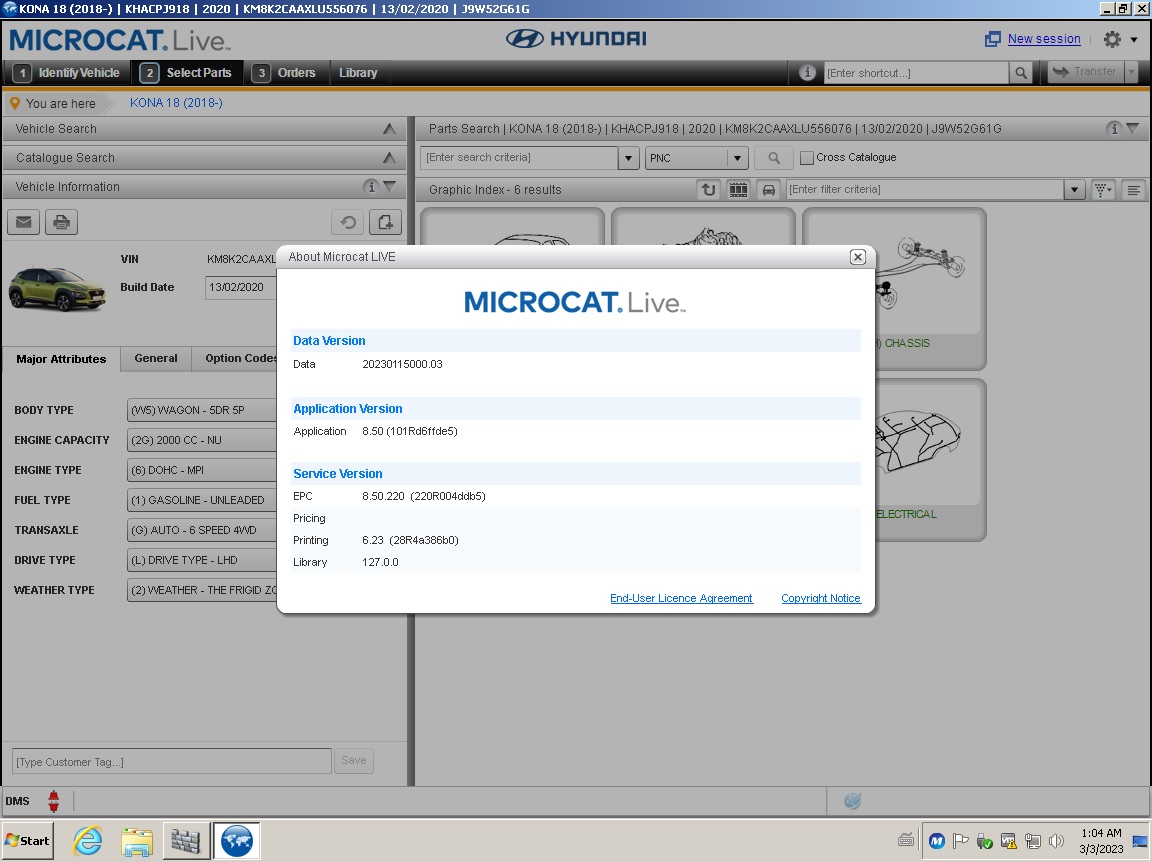Click the New session window icon
Viewport: 1152px width, 862px height.
[993, 39]
